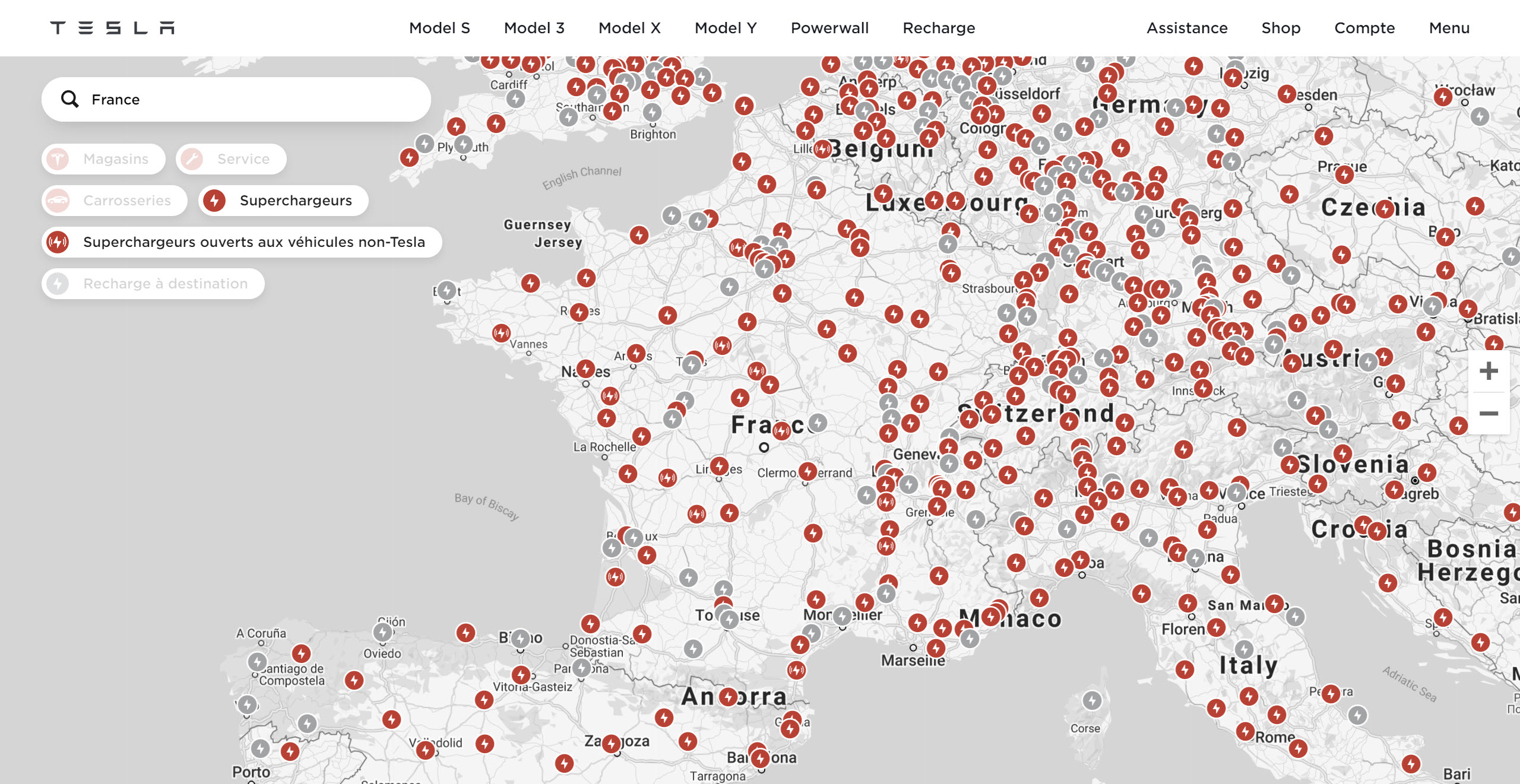Select the red pin on Nantes label
The width and height of the screenshot is (1520, 784).
[586, 369]
